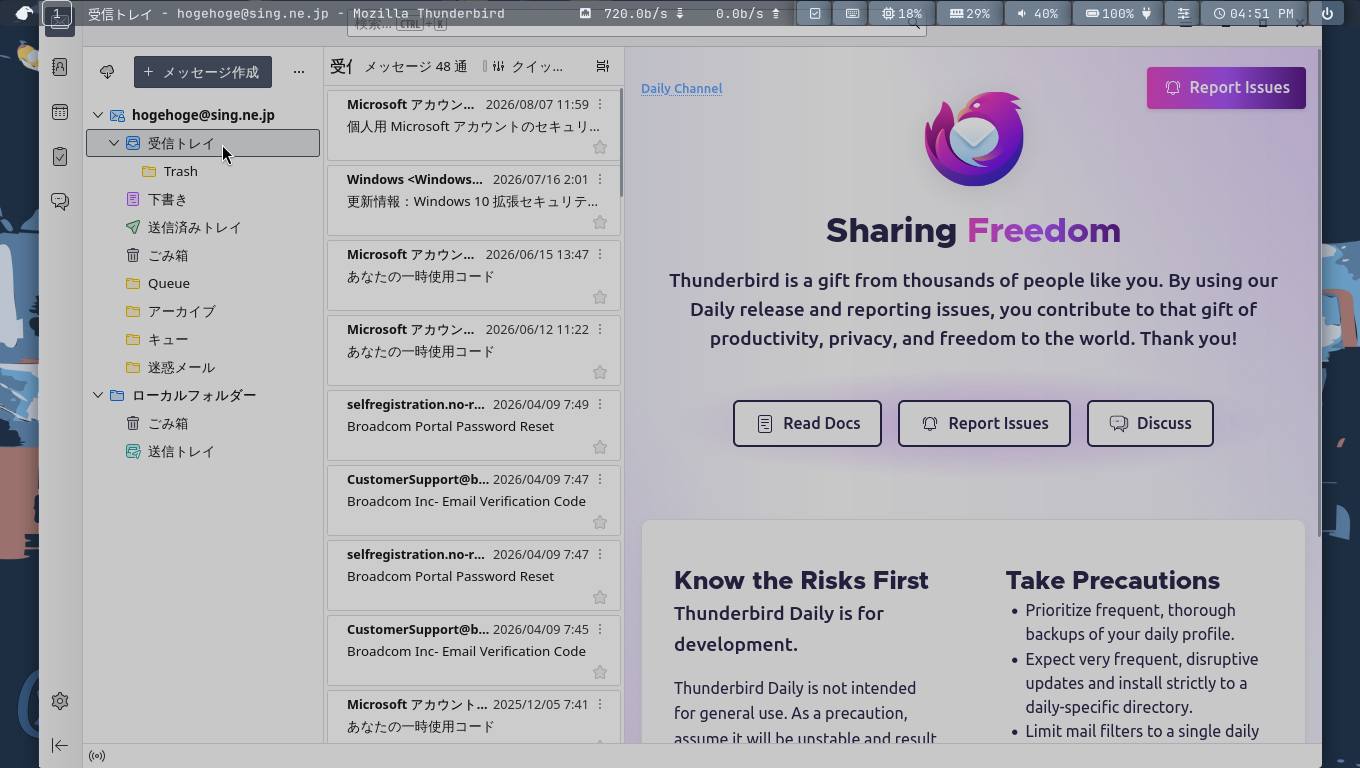The width and height of the screenshot is (1360, 768).
Task: Open more options for 2026/08/07 Microsoft message
Action: pyautogui.click(x=600, y=104)
